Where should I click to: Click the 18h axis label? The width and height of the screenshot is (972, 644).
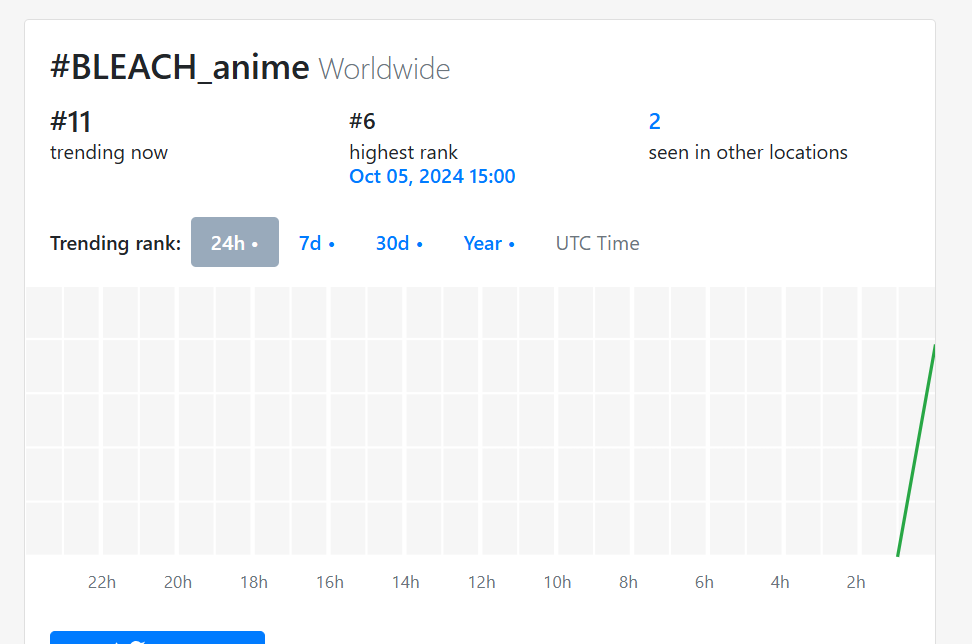point(254,583)
